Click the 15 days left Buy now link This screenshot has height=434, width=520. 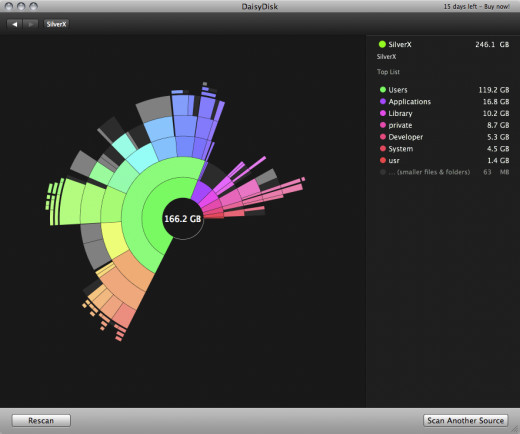point(476,6)
